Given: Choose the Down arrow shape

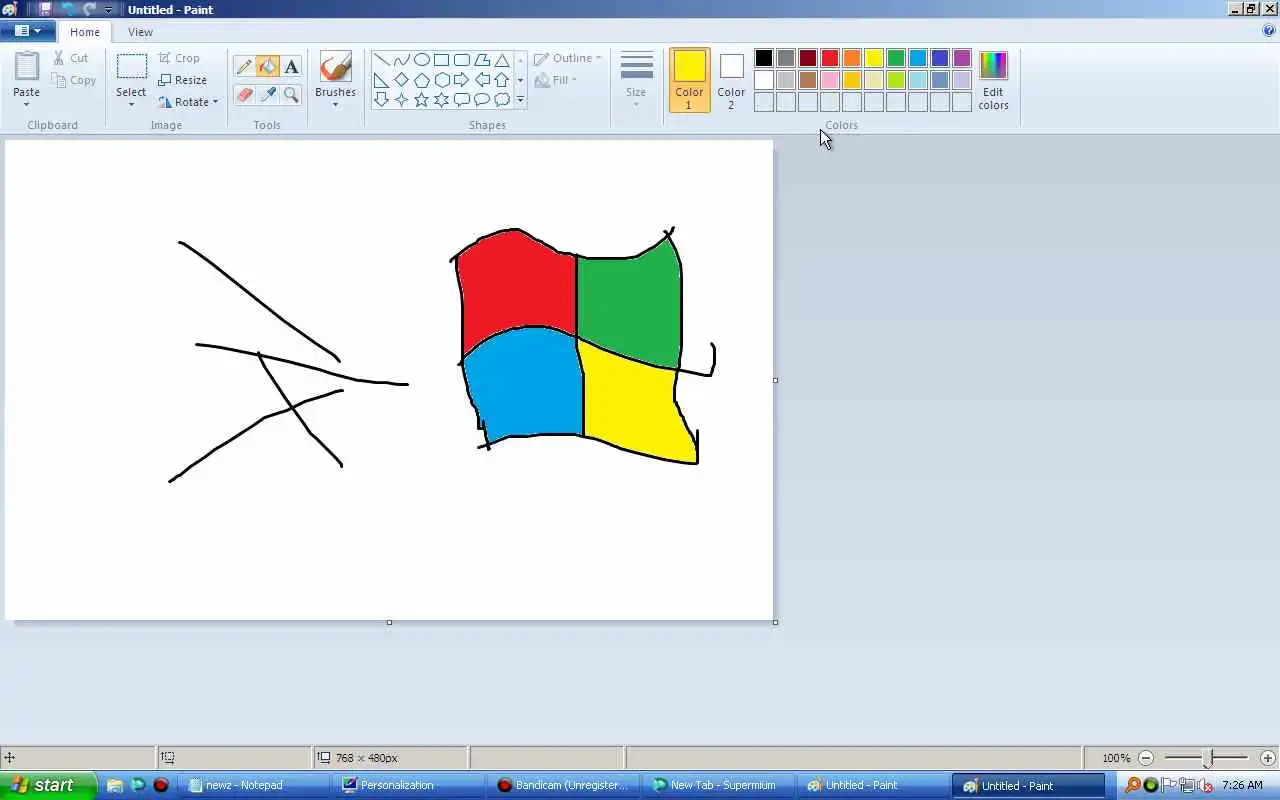Looking at the screenshot, I should coord(381,100).
